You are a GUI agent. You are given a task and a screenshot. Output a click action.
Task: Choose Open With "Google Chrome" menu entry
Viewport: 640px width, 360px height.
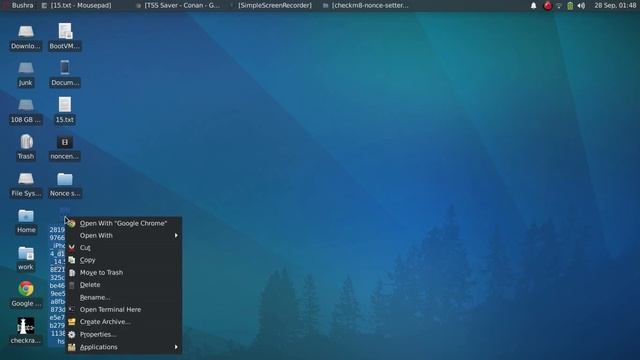pyautogui.click(x=124, y=223)
